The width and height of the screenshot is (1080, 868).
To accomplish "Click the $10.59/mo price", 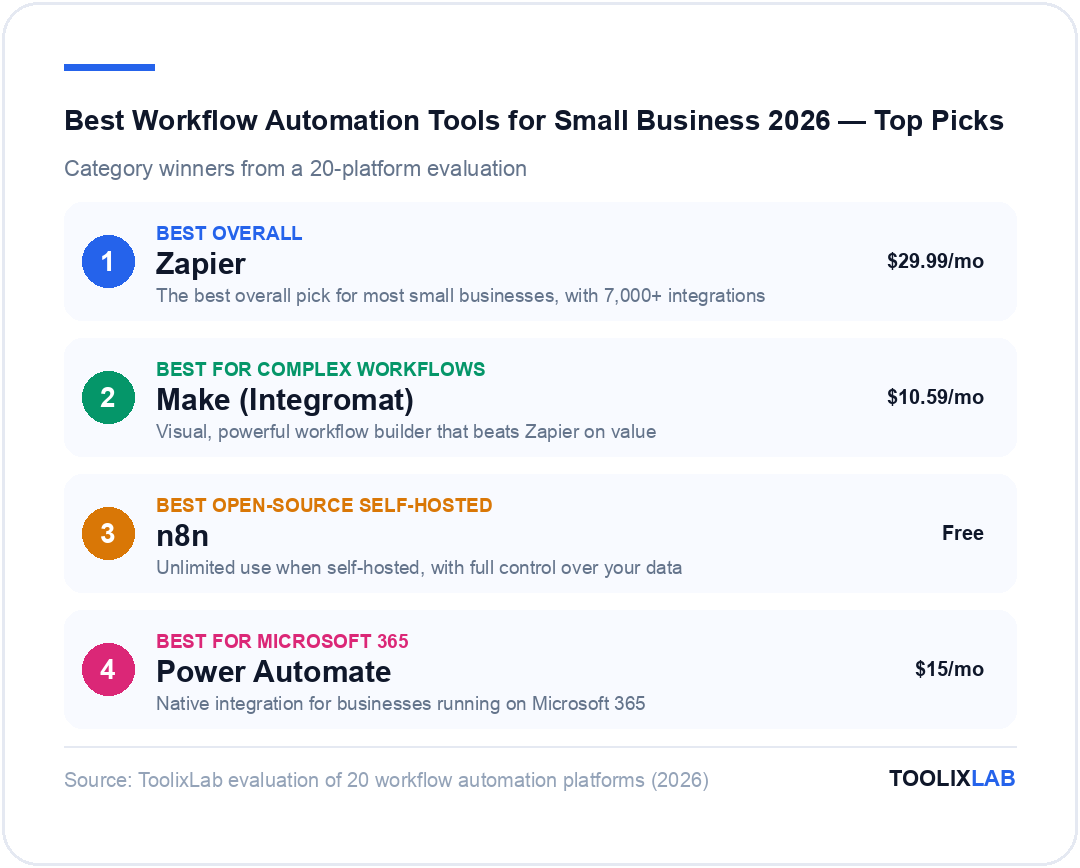I will click(x=935, y=397).
